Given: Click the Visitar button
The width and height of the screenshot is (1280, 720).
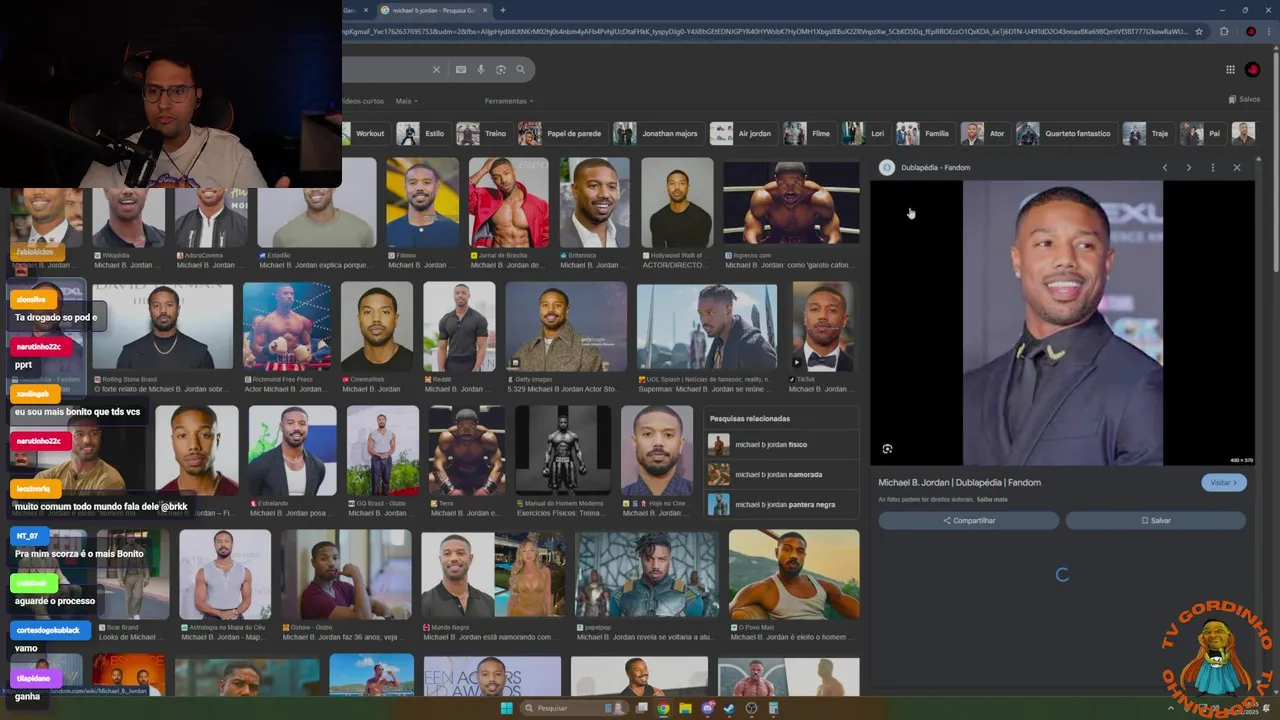Looking at the screenshot, I should [x=1224, y=482].
